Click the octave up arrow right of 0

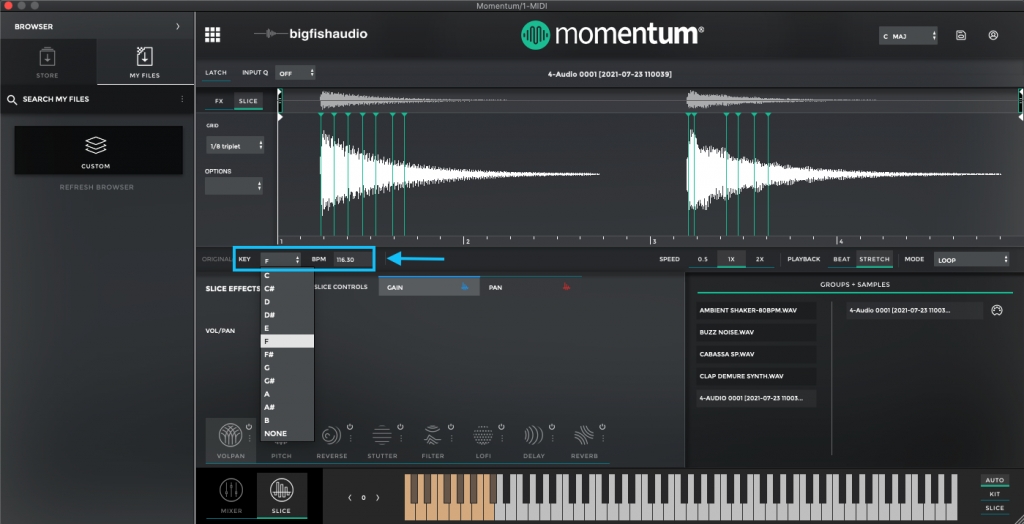377,498
